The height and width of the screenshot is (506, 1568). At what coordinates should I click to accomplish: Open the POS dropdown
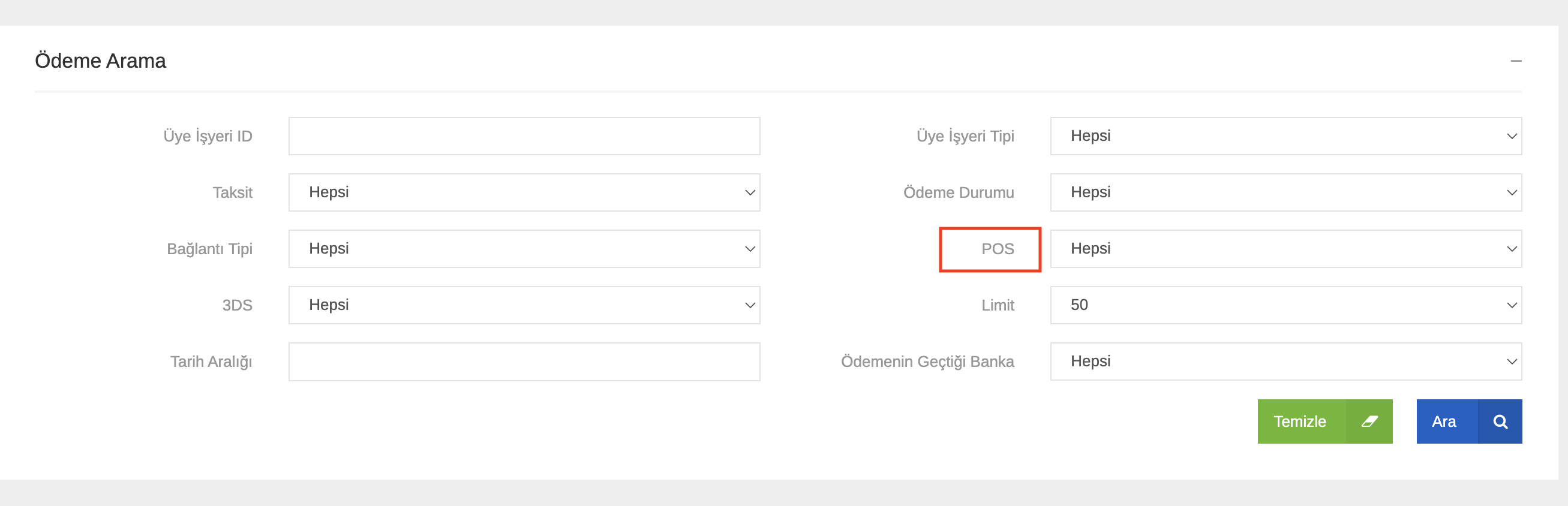click(x=1285, y=249)
